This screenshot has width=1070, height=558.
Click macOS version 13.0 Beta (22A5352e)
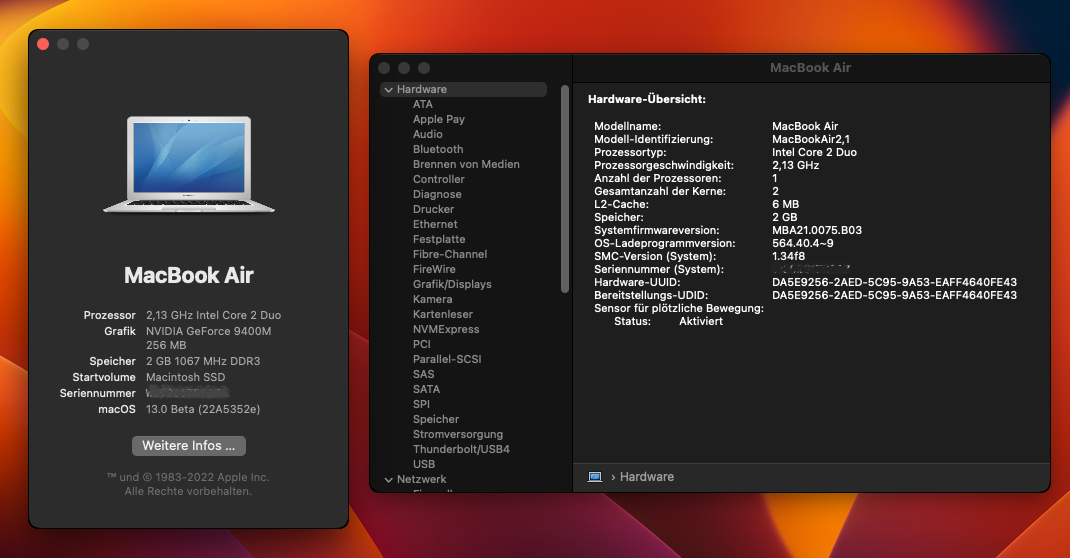[203, 409]
